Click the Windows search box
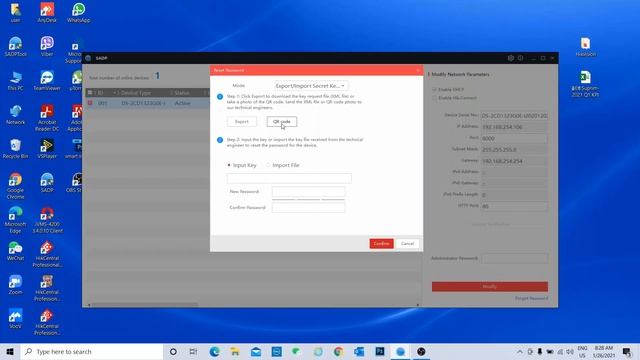Viewport: 640px width, 360px height. (92, 351)
